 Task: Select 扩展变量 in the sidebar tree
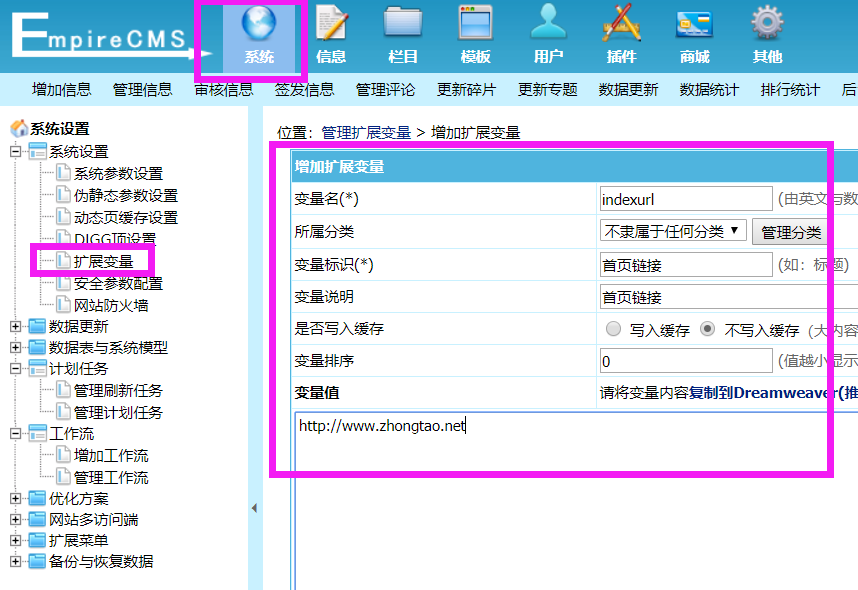[x=103, y=261]
